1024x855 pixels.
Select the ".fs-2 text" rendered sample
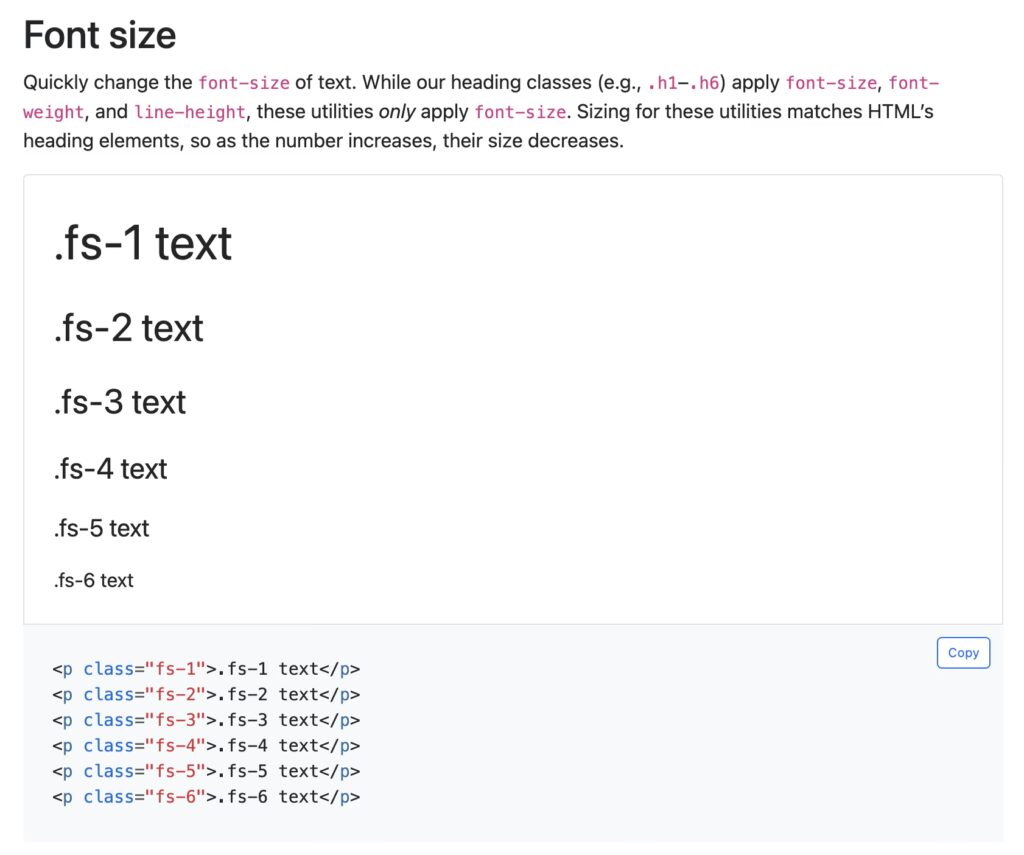(x=129, y=328)
